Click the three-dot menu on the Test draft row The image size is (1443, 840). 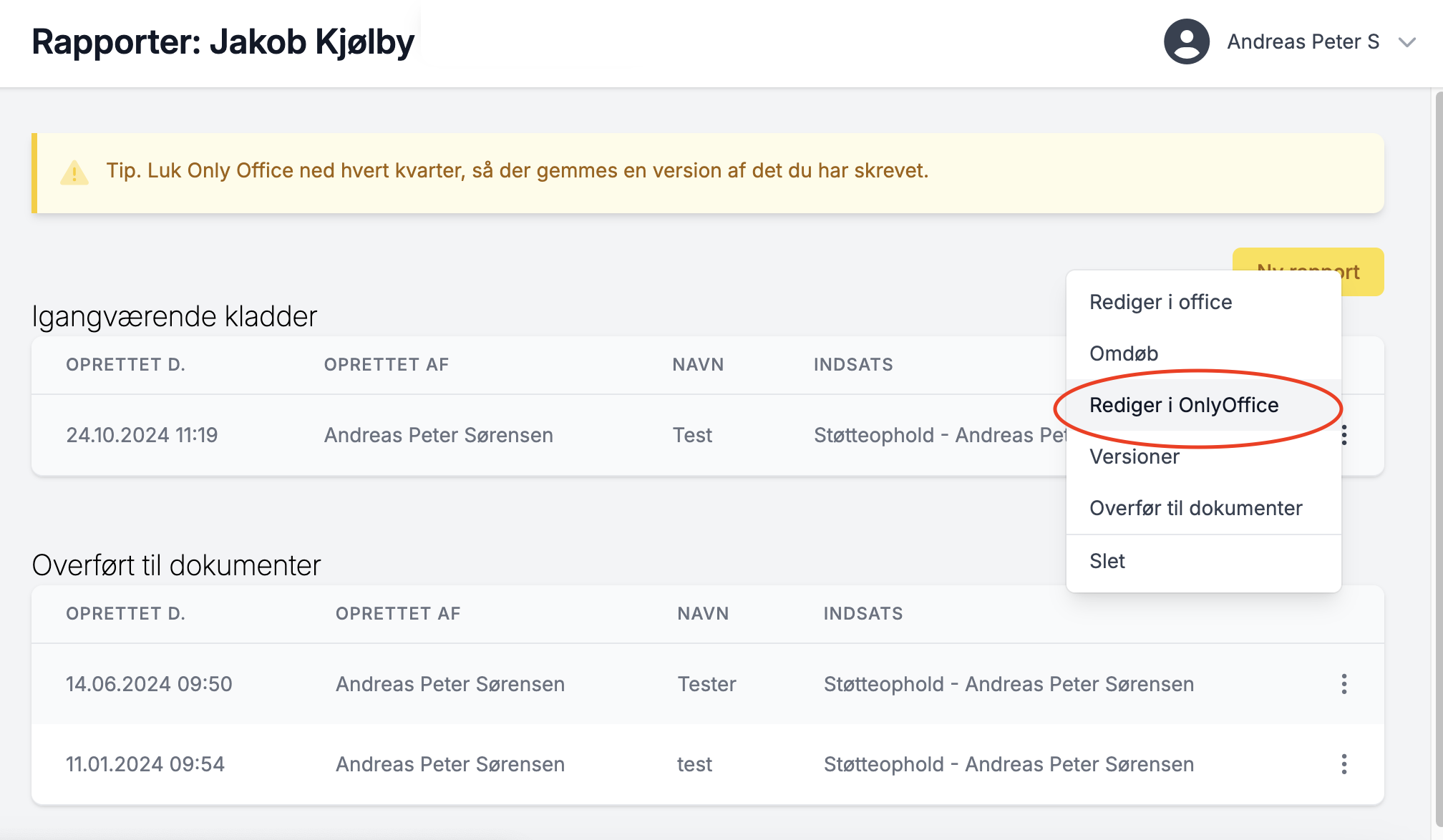[x=1345, y=435]
